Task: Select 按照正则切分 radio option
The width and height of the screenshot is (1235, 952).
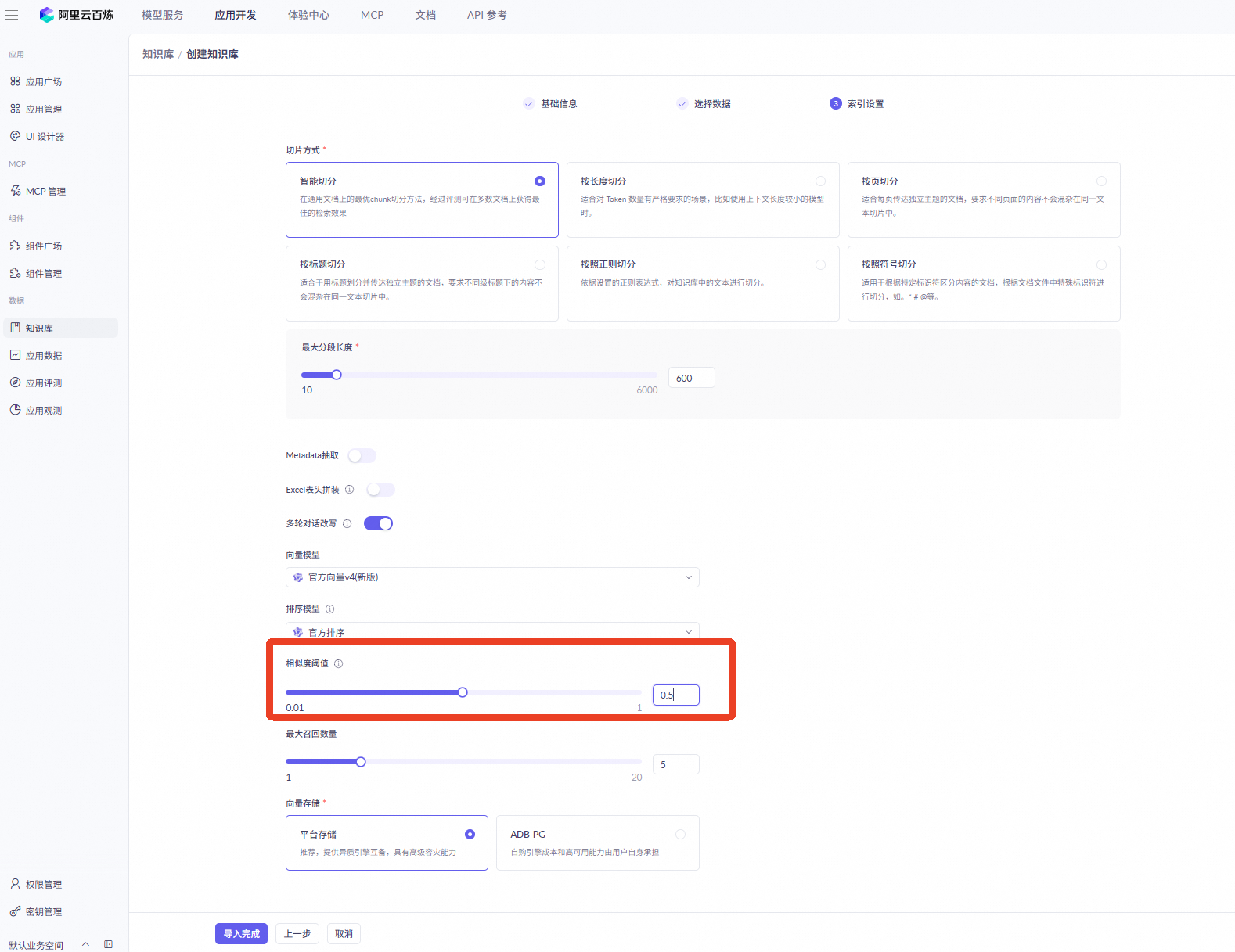Action: 821,265
